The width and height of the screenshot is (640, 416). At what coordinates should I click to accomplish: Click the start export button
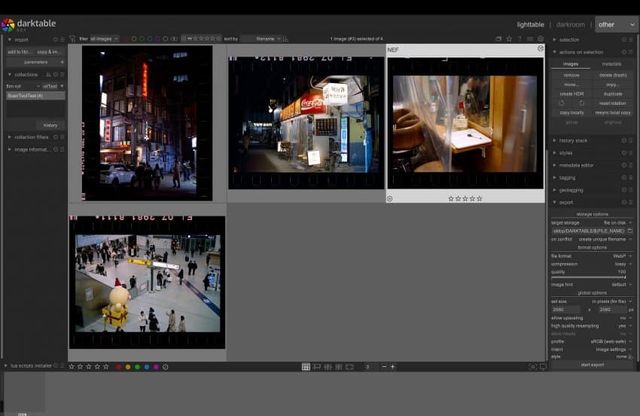pos(593,365)
